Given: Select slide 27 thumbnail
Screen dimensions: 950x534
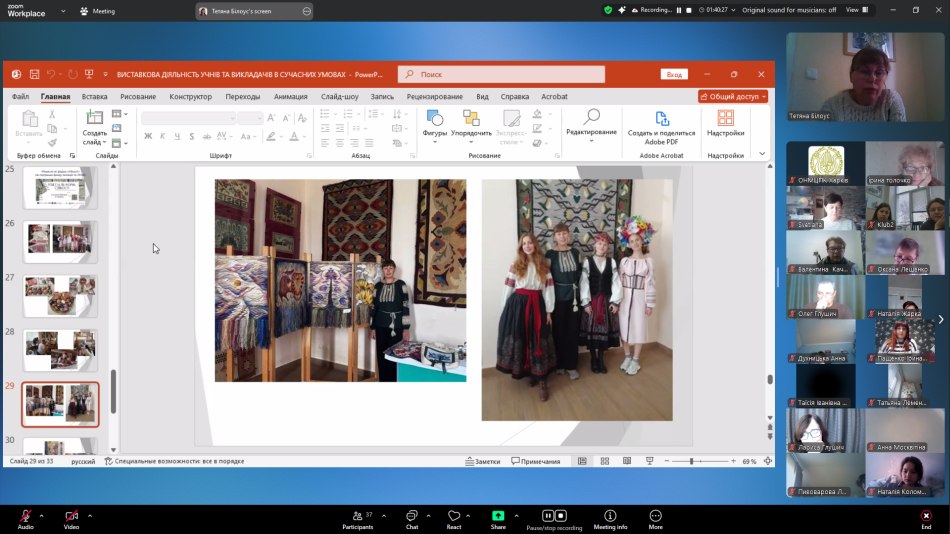Looking at the screenshot, I should click(x=60, y=296).
